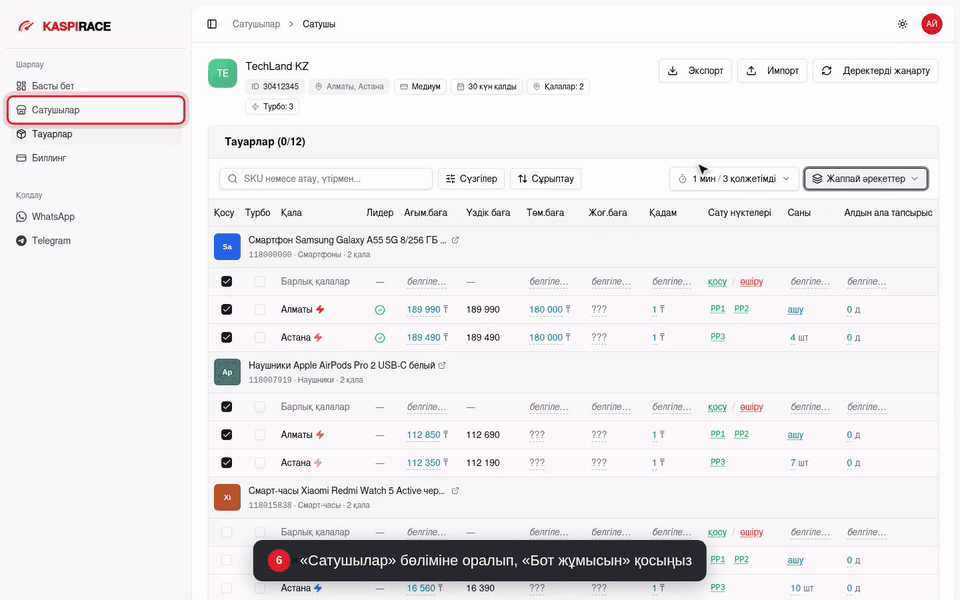Open external link for Xiaomi Redmi Watch 5
Image resolution: width=960 pixels, height=600 pixels.
455,491
